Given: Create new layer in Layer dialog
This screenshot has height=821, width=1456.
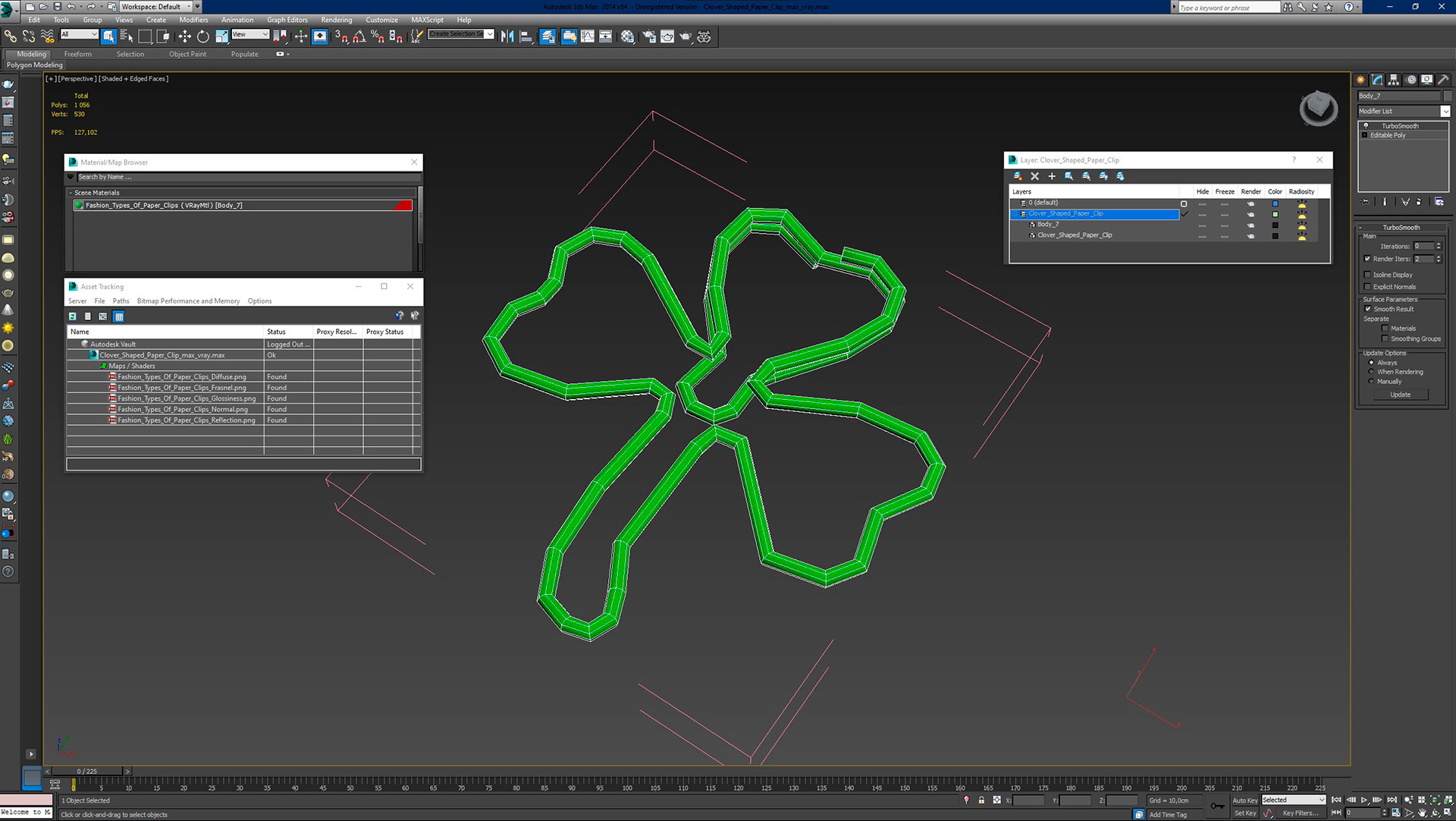Looking at the screenshot, I should [x=1018, y=176].
